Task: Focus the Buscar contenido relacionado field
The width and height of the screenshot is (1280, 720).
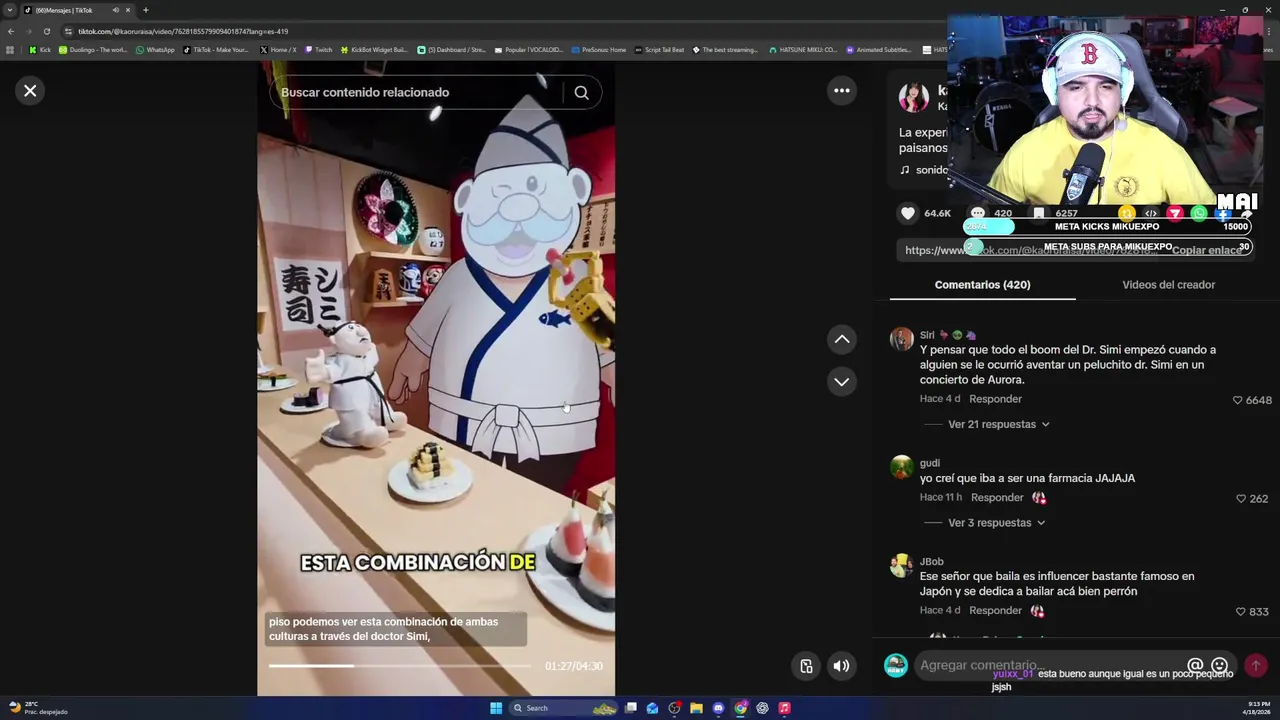Action: coord(415,92)
